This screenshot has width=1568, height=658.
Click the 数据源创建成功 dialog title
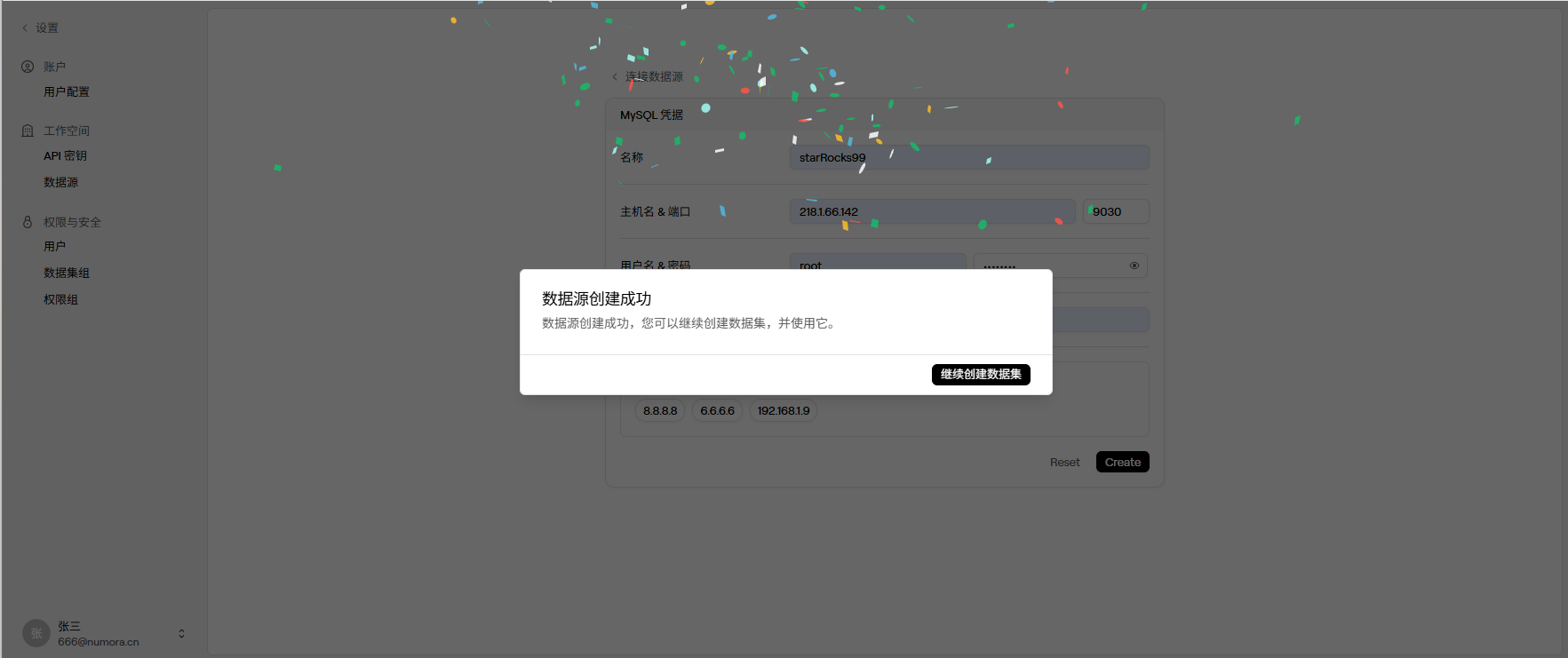[597, 299]
